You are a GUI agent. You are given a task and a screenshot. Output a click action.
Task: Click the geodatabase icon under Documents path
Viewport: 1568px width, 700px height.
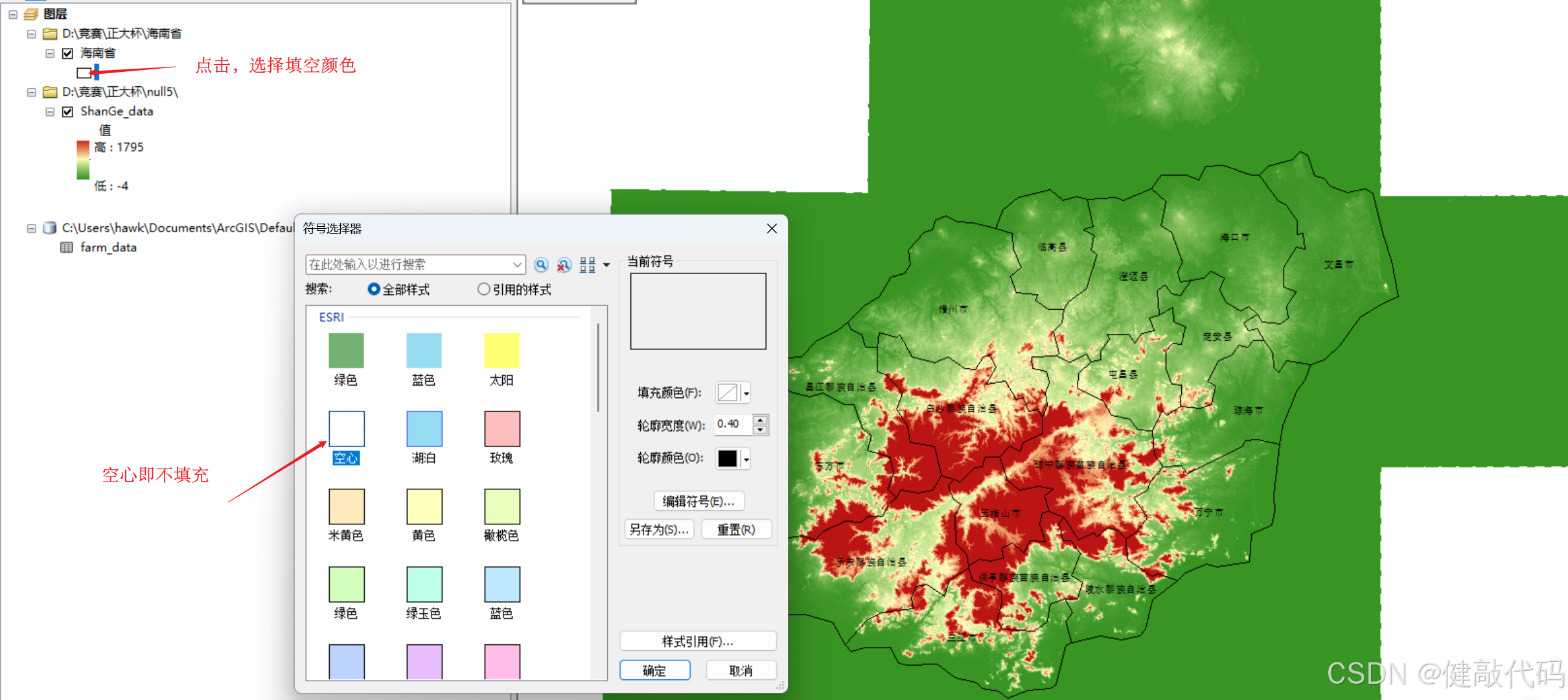pos(49,228)
